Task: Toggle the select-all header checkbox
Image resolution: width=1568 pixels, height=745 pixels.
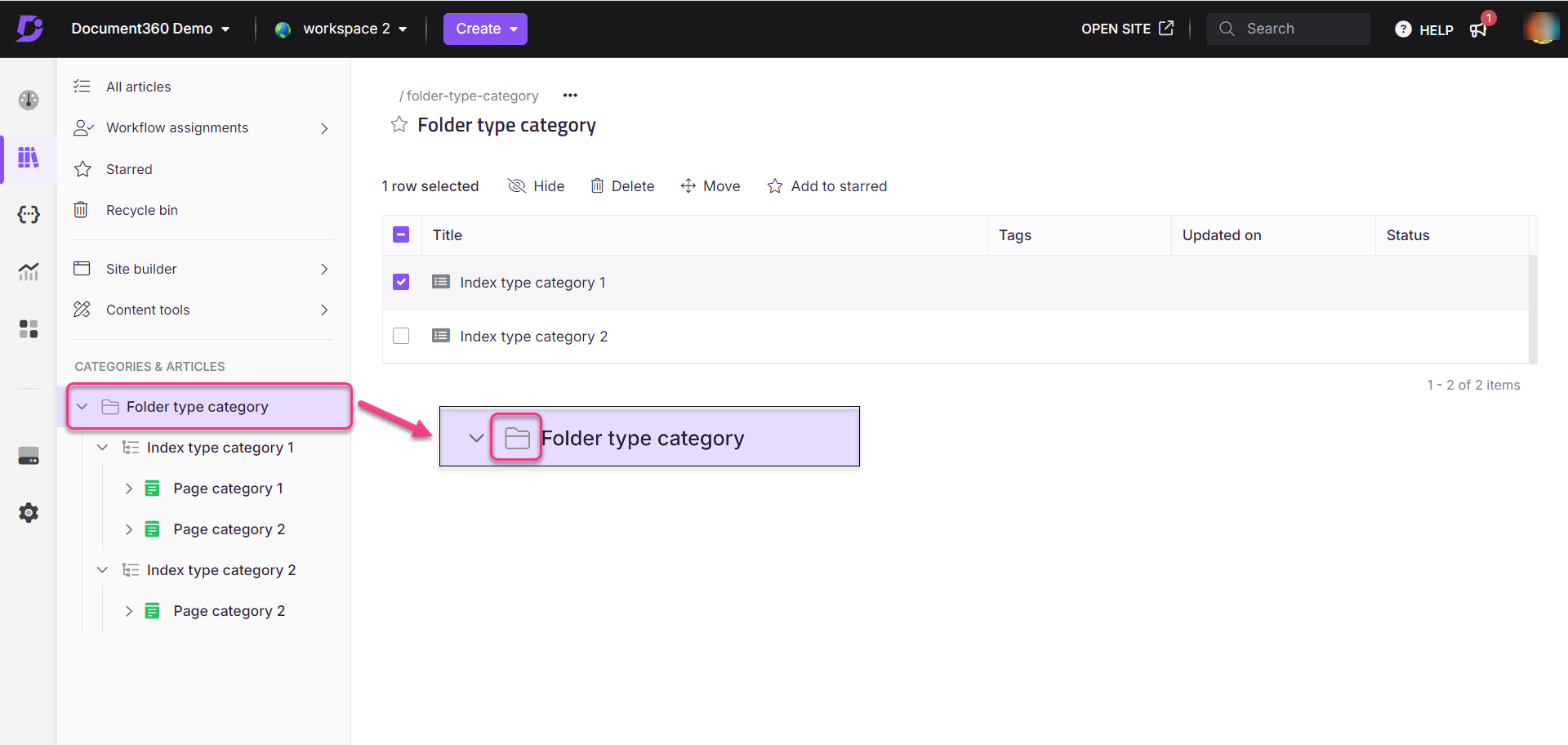Action: click(x=401, y=235)
